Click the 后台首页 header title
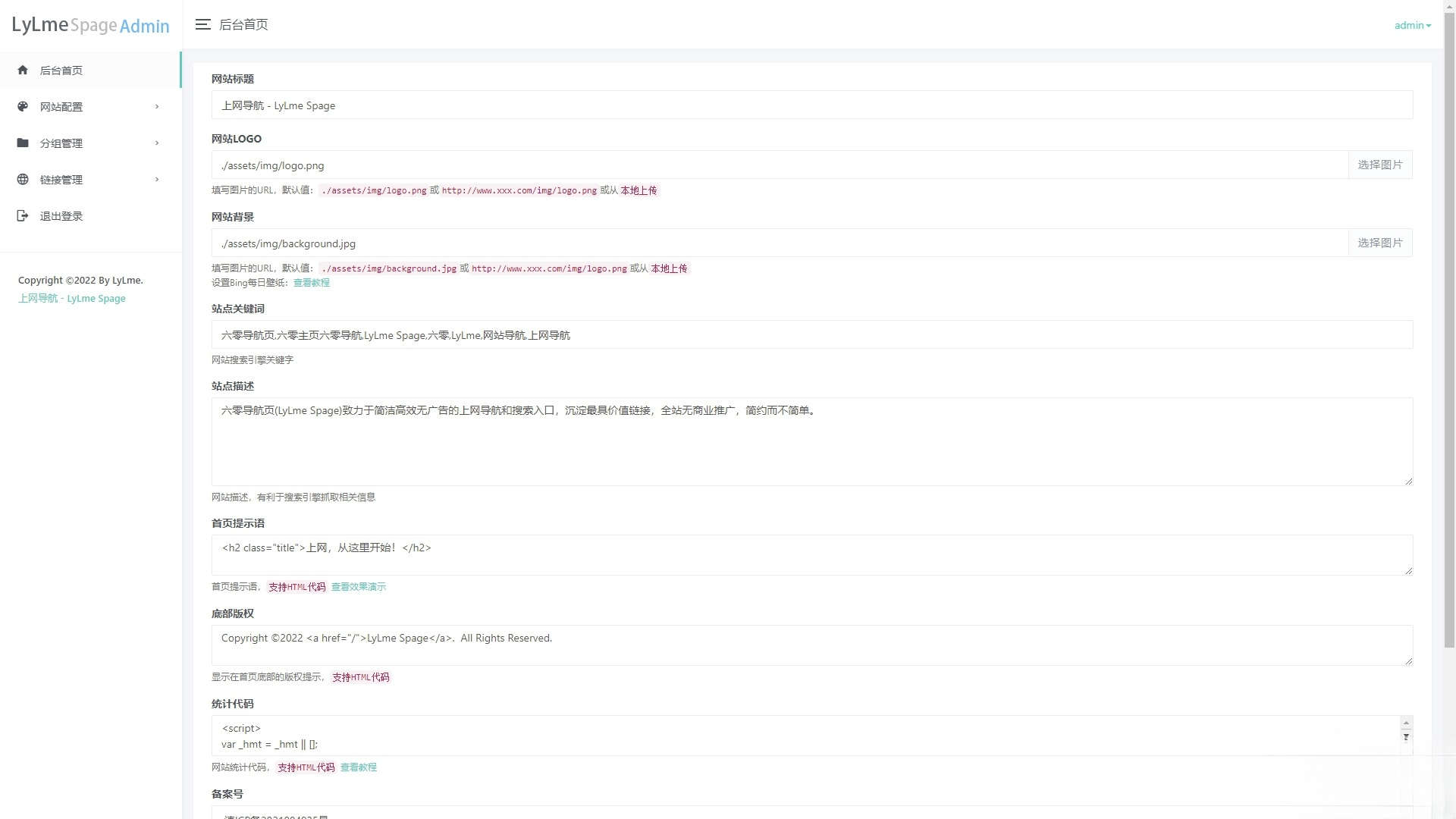Viewport: 1456px width, 819px height. pyautogui.click(x=243, y=24)
